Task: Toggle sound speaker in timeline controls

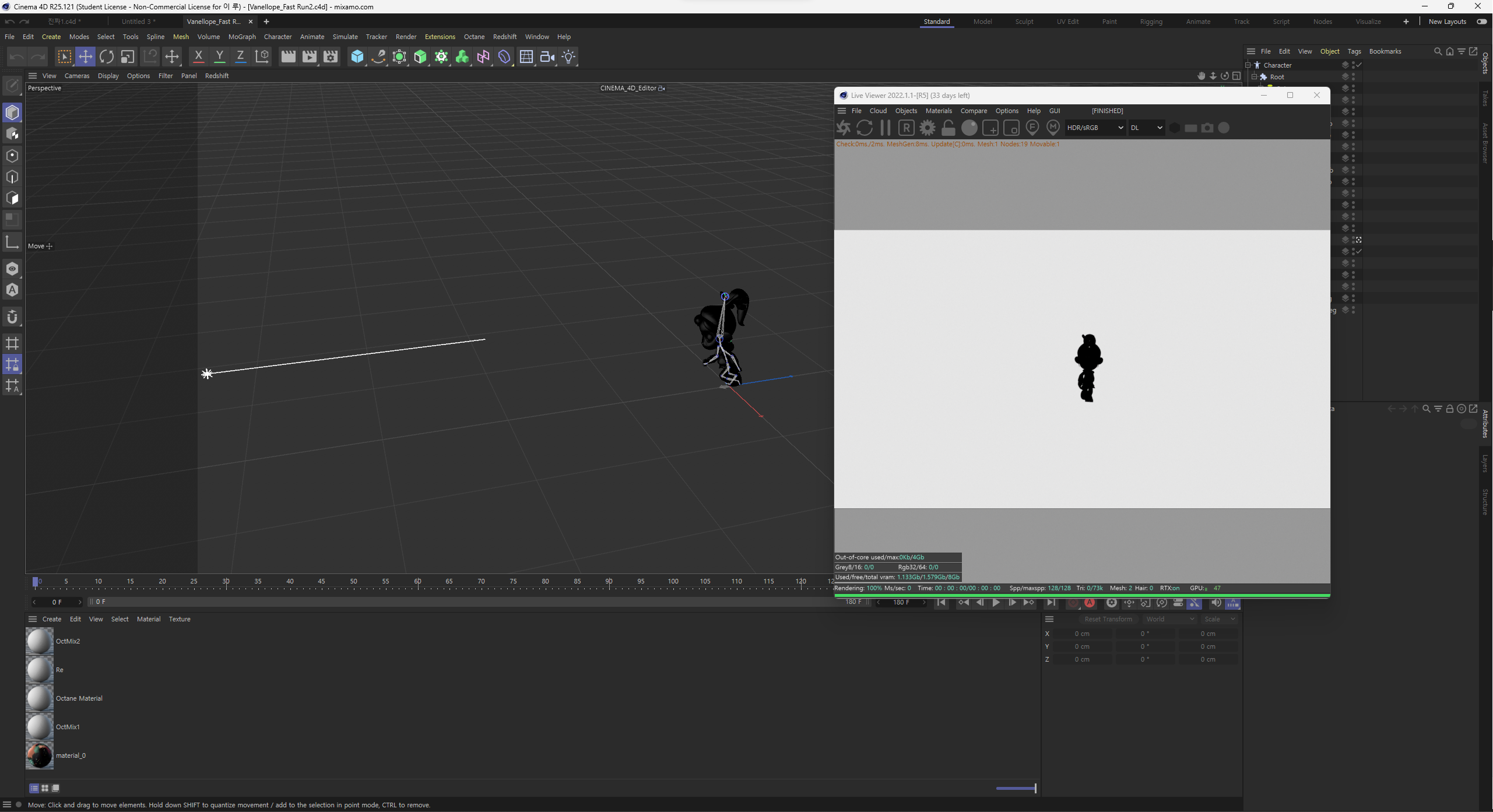Action: point(1216,603)
